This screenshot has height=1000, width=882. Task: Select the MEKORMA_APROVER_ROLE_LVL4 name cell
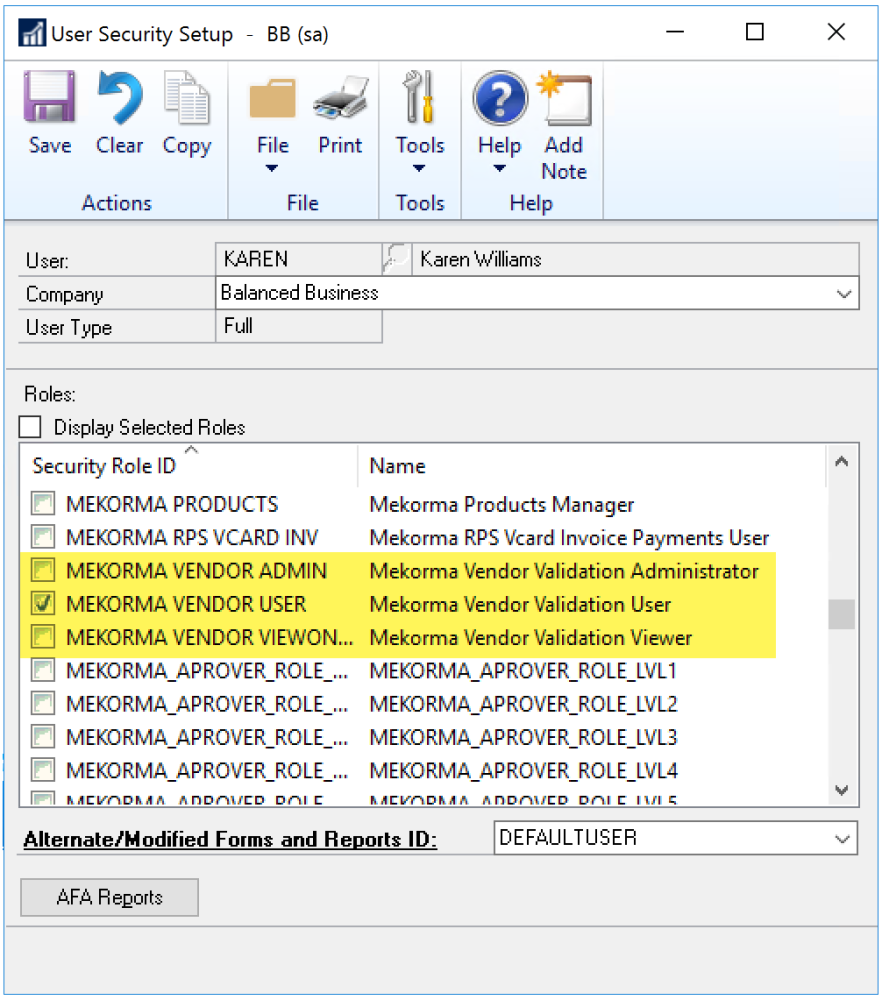pos(524,770)
